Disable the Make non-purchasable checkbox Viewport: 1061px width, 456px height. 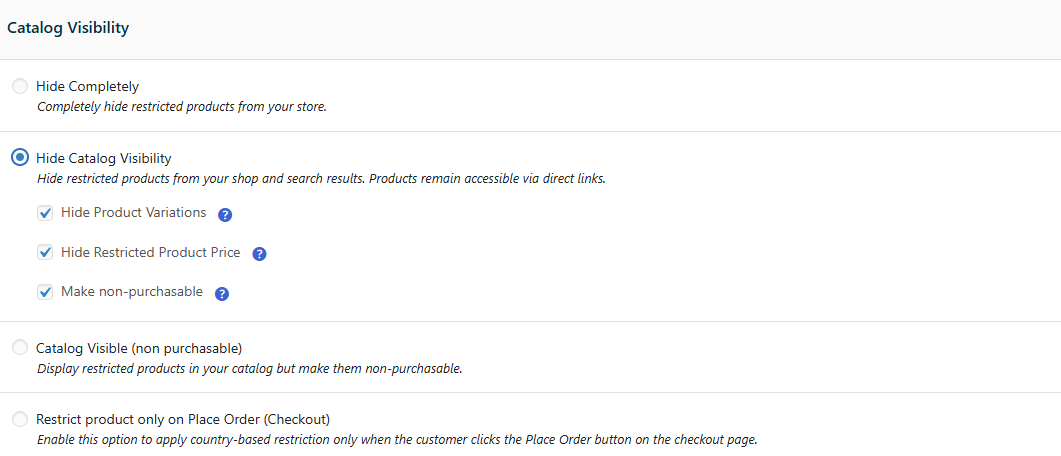[45, 293]
